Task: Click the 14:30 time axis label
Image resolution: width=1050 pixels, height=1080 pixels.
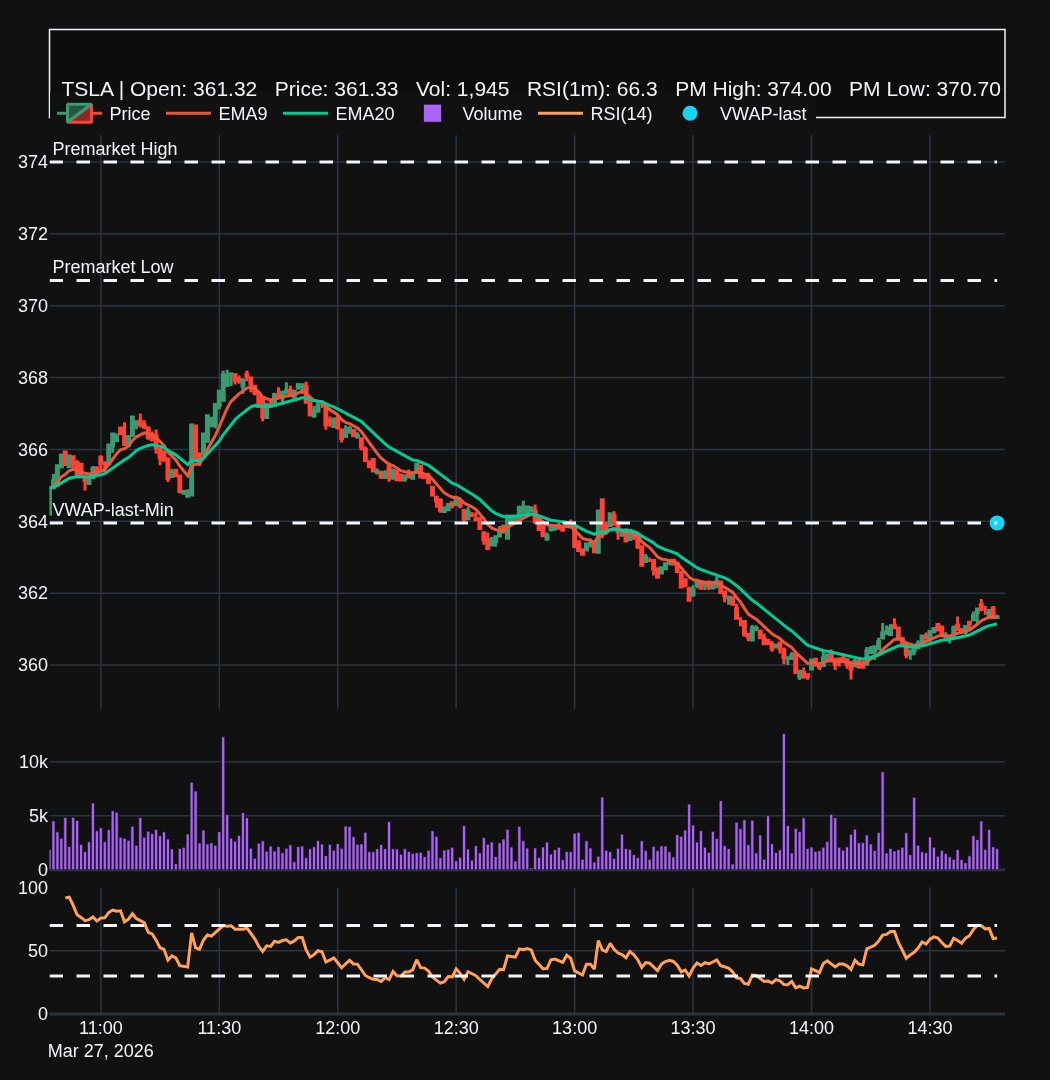Action: (x=929, y=1028)
